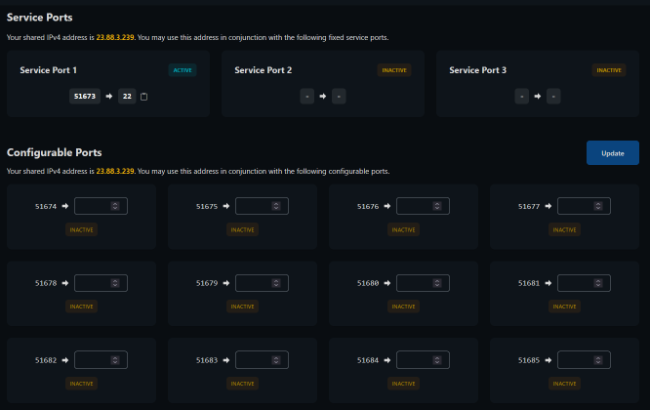
Task: Click the INACTIVE badge on Service Port 2
Action: [394, 70]
